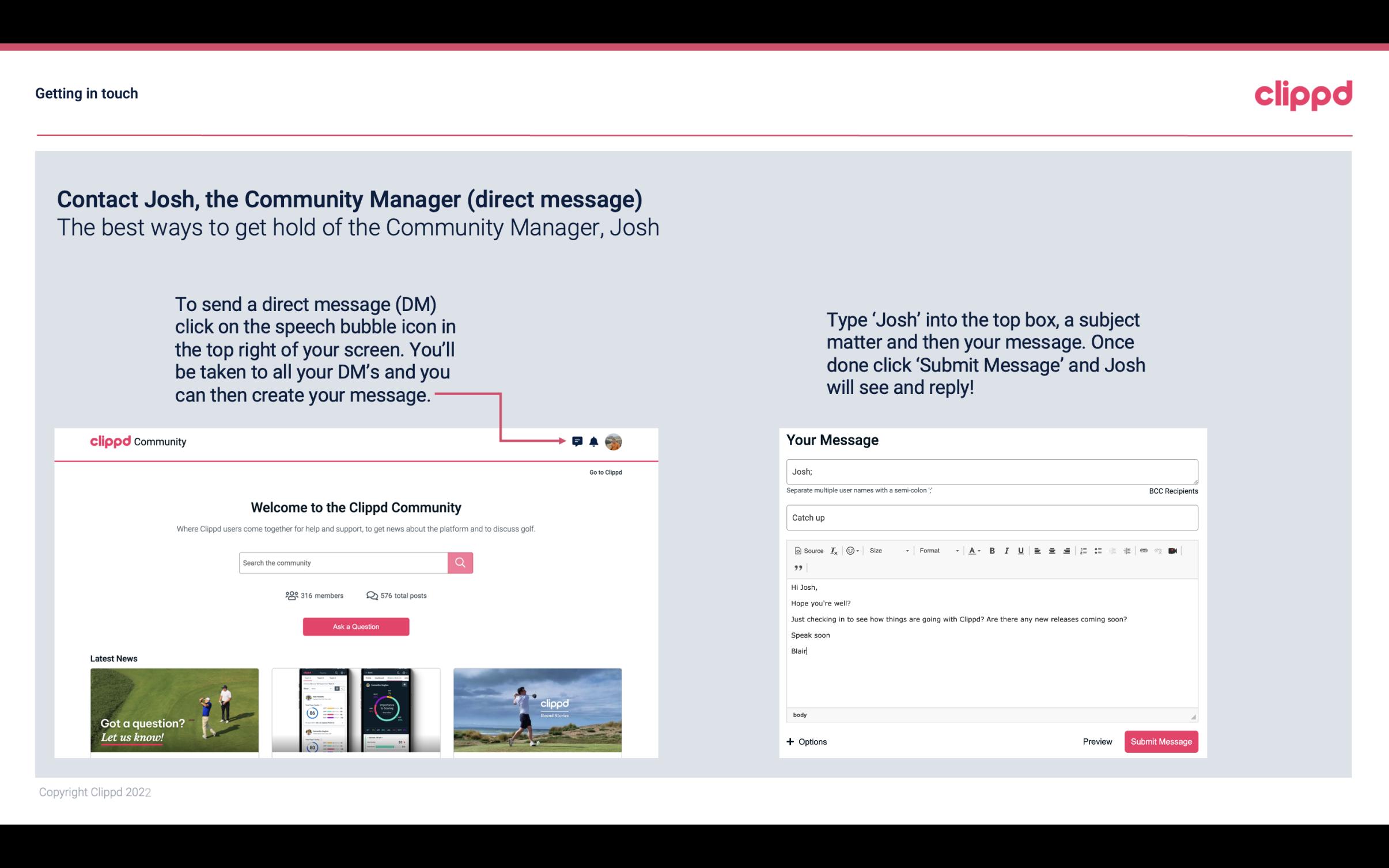Click the italic formatting I icon
1389x868 pixels.
[x=1005, y=550]
